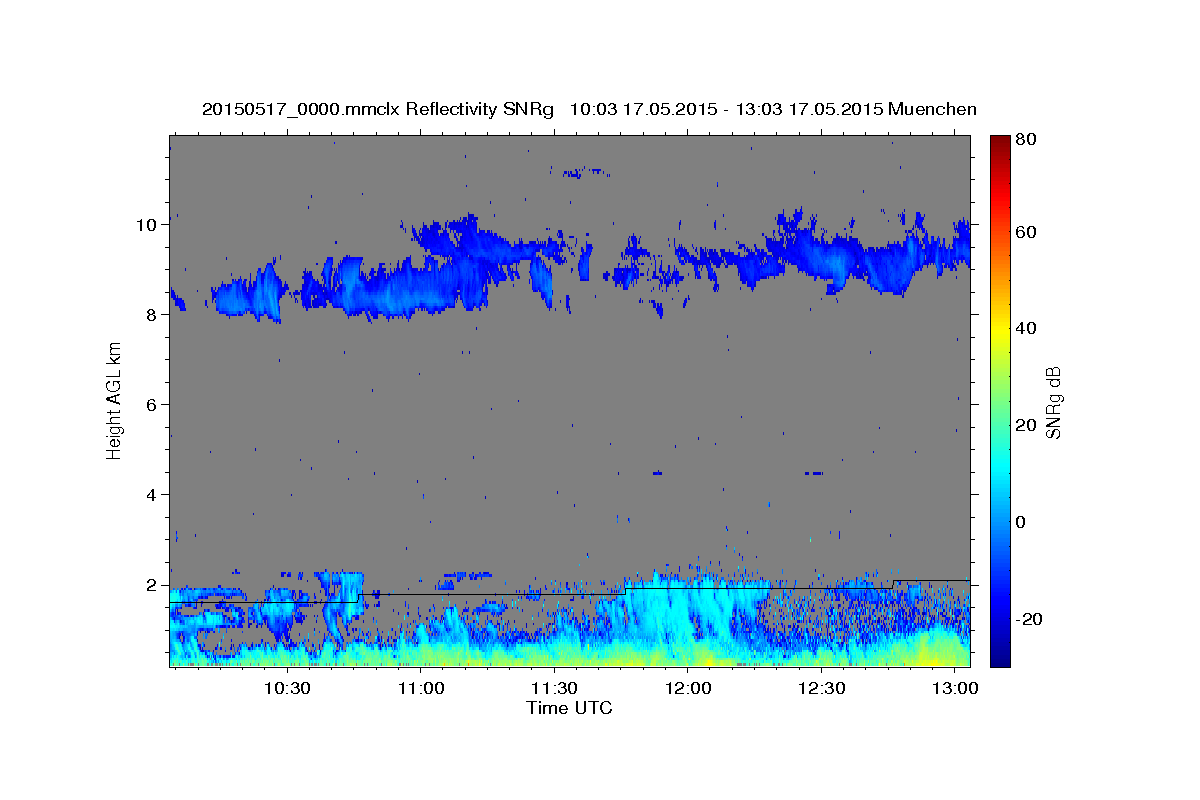This screenshot has height=800, width=1200.
Task: Click the height axis label 2
Action: point(153,585)
